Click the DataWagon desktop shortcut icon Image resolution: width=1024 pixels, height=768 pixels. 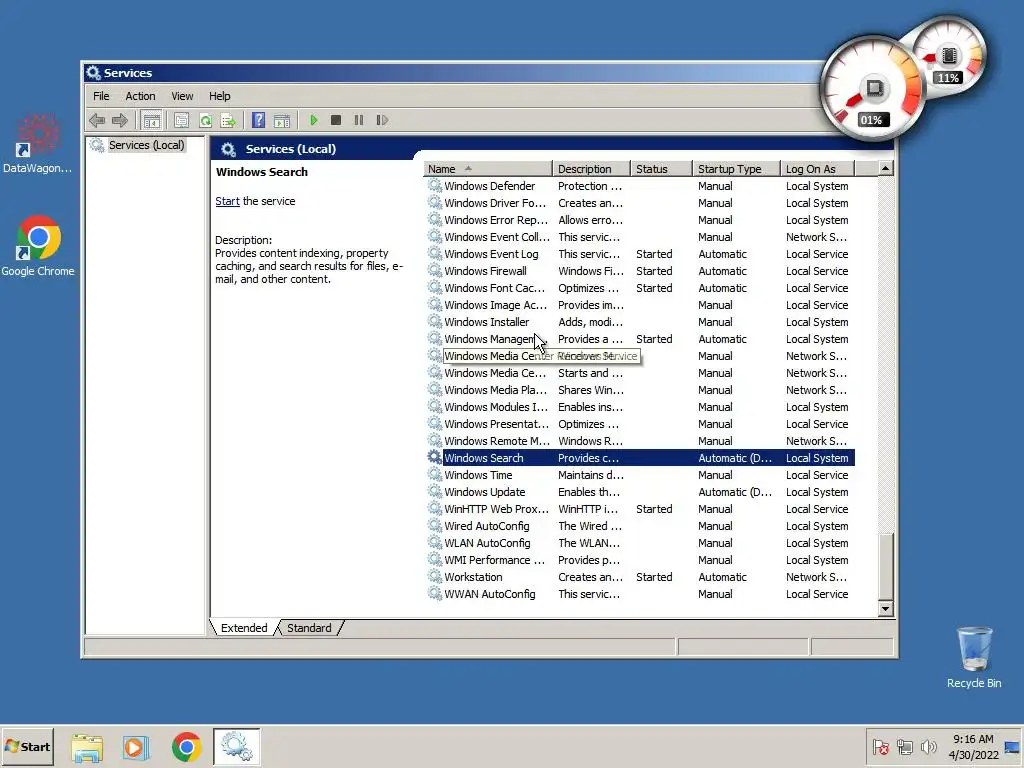(37, 136)
